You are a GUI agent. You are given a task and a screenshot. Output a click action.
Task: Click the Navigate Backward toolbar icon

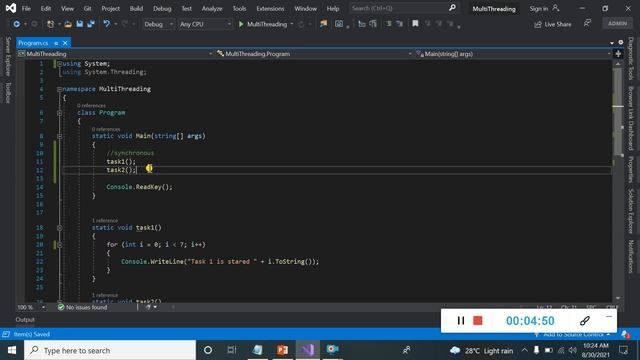(x=17, y=24)
